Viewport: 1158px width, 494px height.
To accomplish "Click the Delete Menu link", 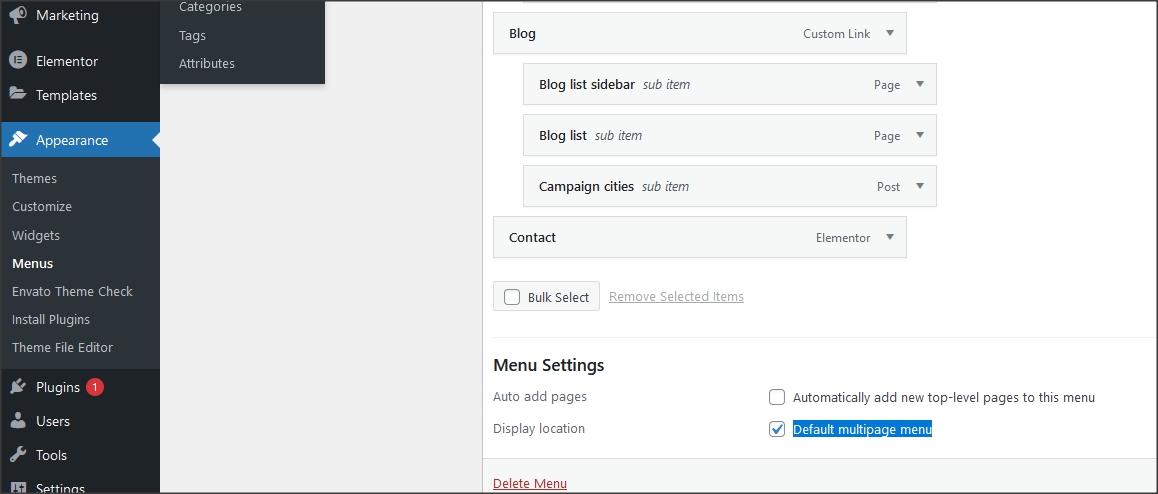I will click(x=530, y=484).
